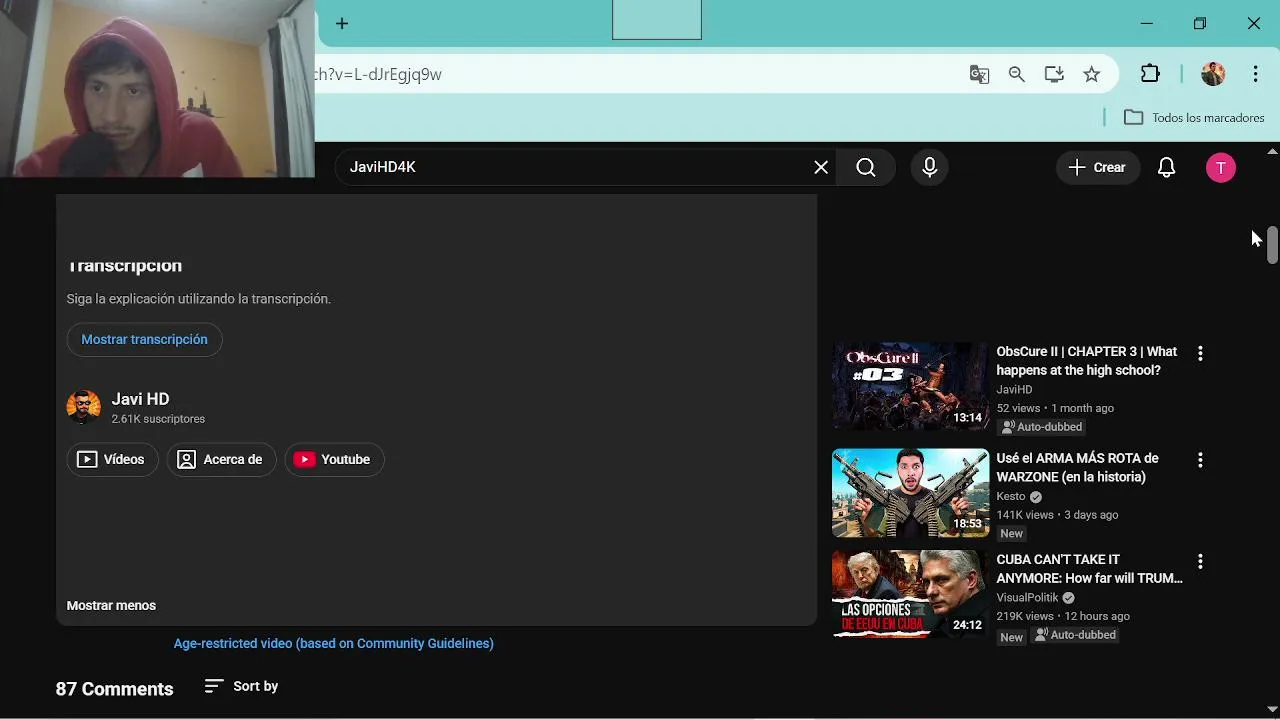Clear the YouTube search text with X
Image resolution: width=1280 pixels, height=720 pixels.
[821, 167]
